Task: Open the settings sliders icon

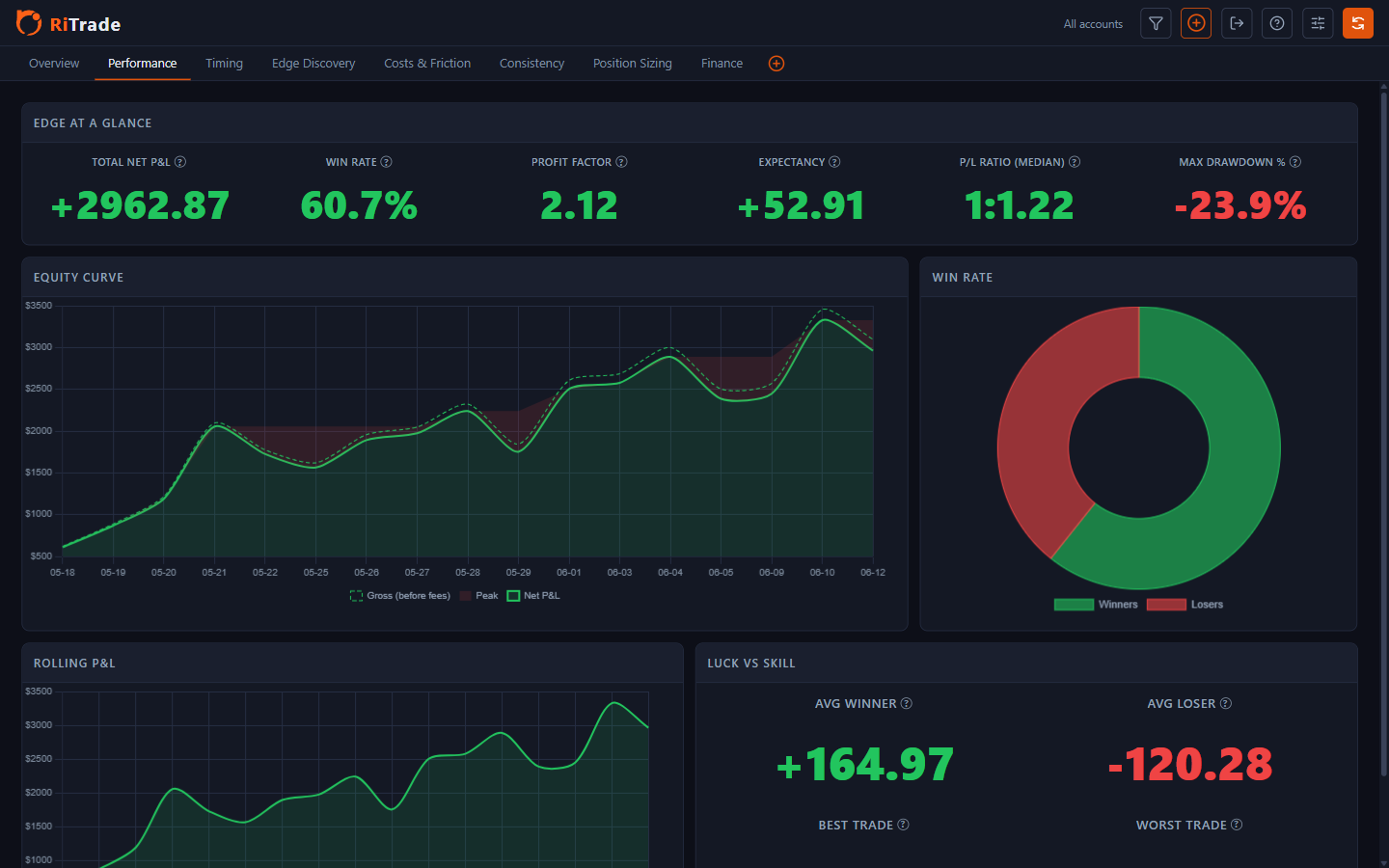Action: pos(1318,23)
